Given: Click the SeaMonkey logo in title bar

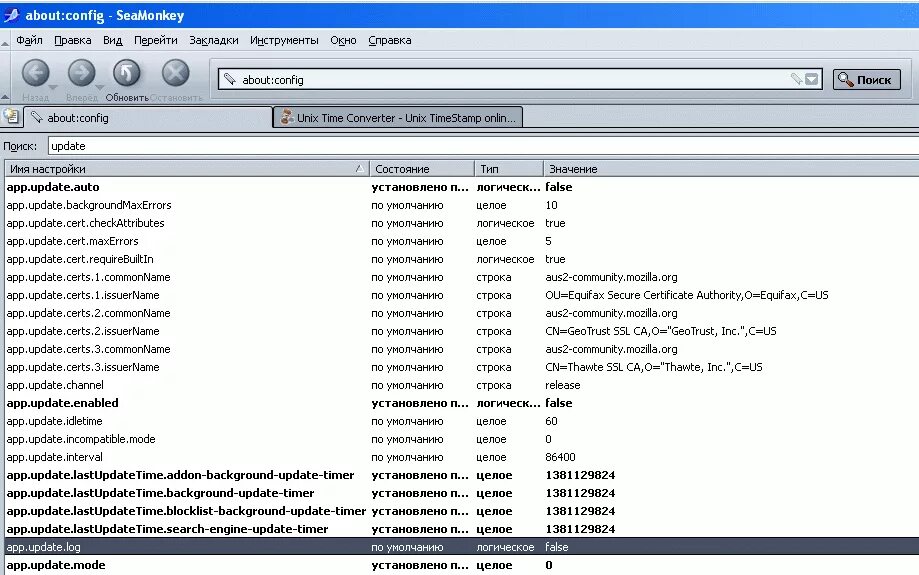Looking at the screenshot, I should (x=11, y=15).
